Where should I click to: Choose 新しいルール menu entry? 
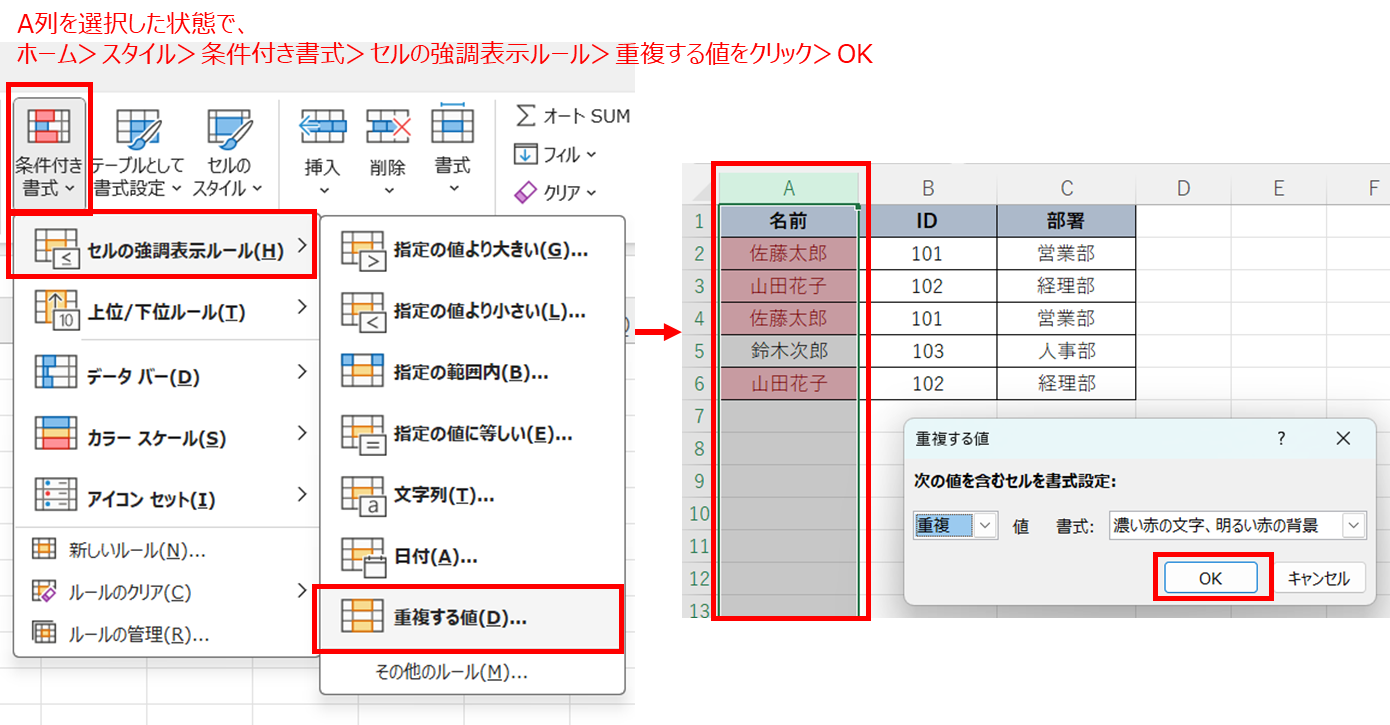(166, 550)
